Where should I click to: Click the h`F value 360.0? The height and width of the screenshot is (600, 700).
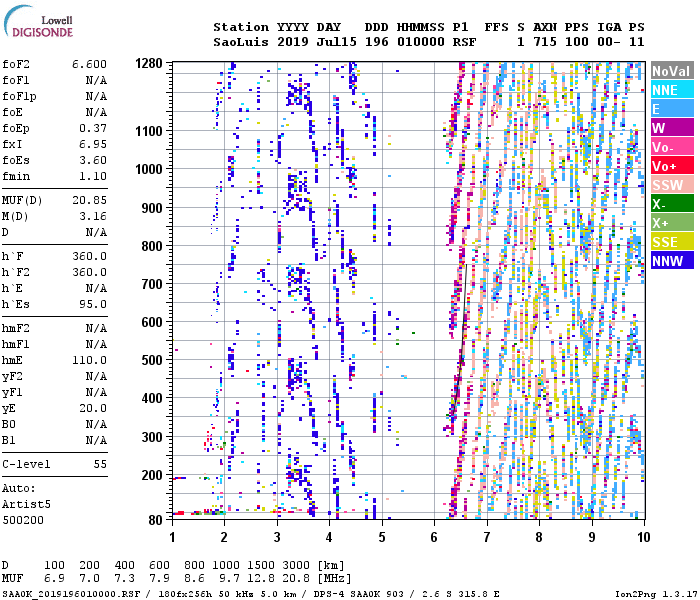point(89,256)
